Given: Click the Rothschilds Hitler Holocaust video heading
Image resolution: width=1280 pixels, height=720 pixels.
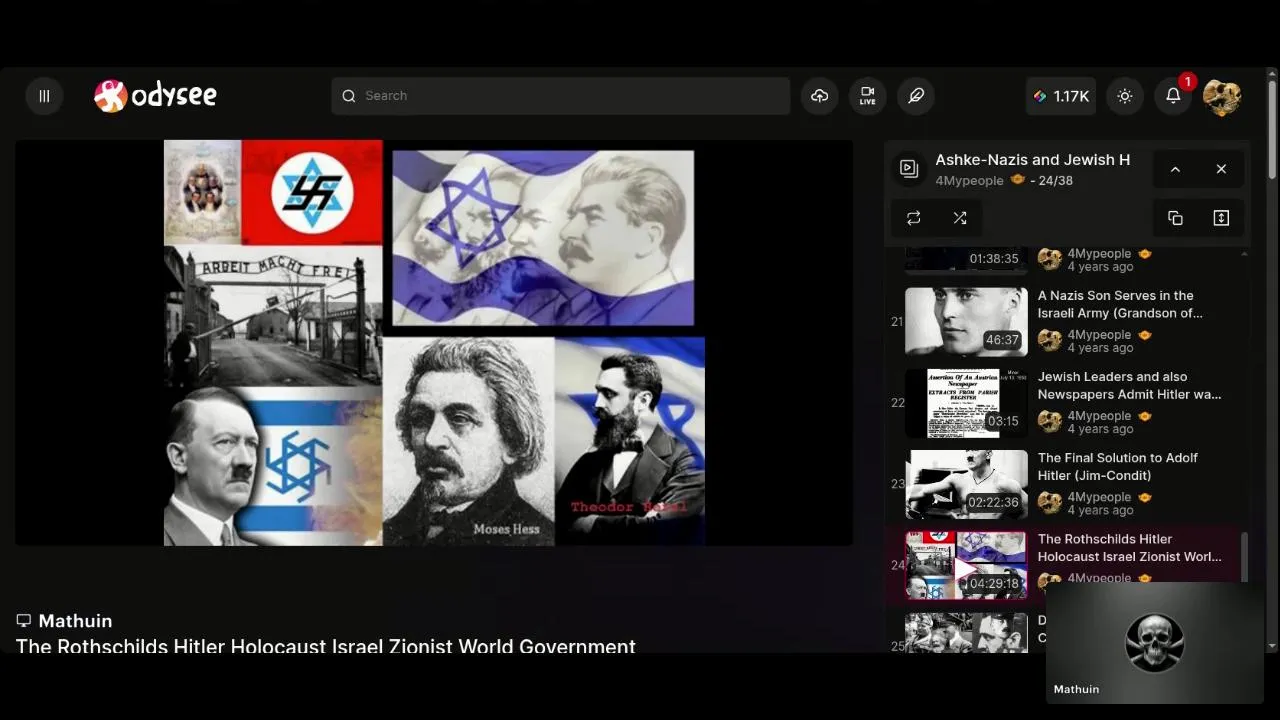Looking at the screenshot, I should coord(326,646).
